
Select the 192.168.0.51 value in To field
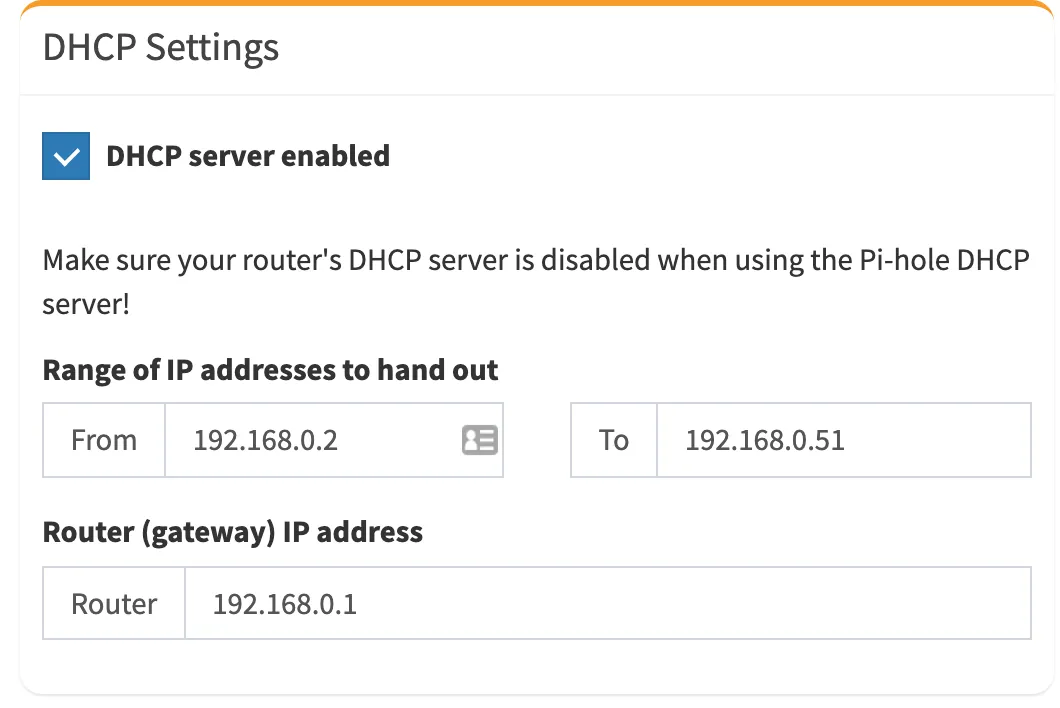tap(765, 440)
